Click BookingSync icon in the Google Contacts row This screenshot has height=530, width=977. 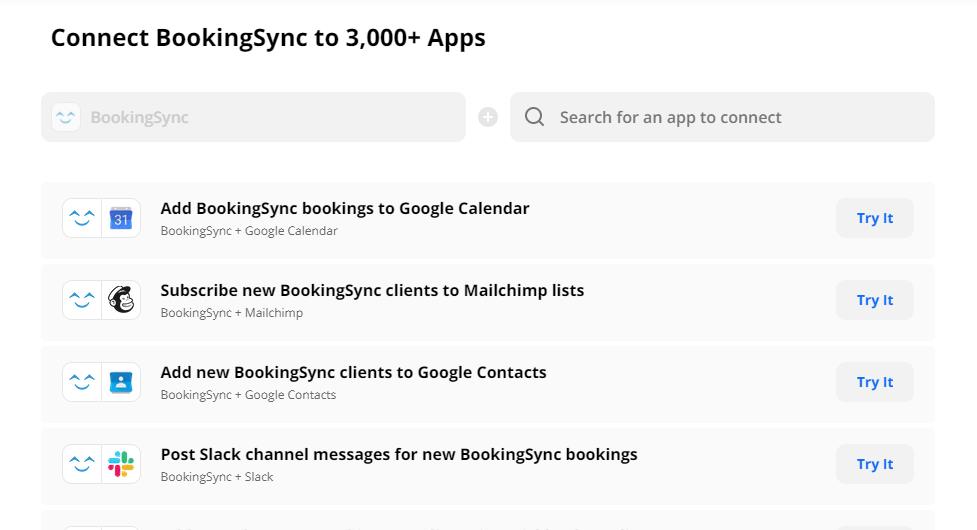pyautogui.click(x=82, y=382)
